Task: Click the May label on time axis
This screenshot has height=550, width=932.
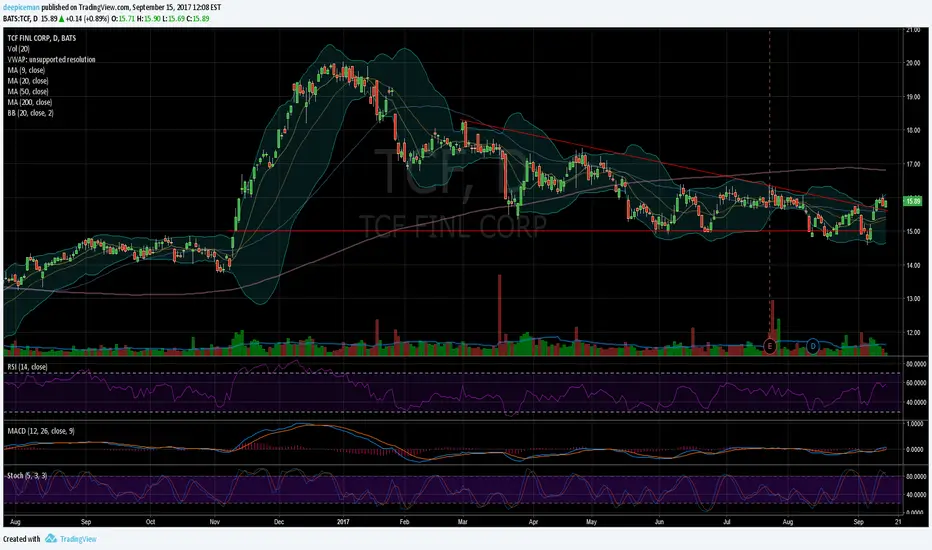Action: (x=591, y=522)
